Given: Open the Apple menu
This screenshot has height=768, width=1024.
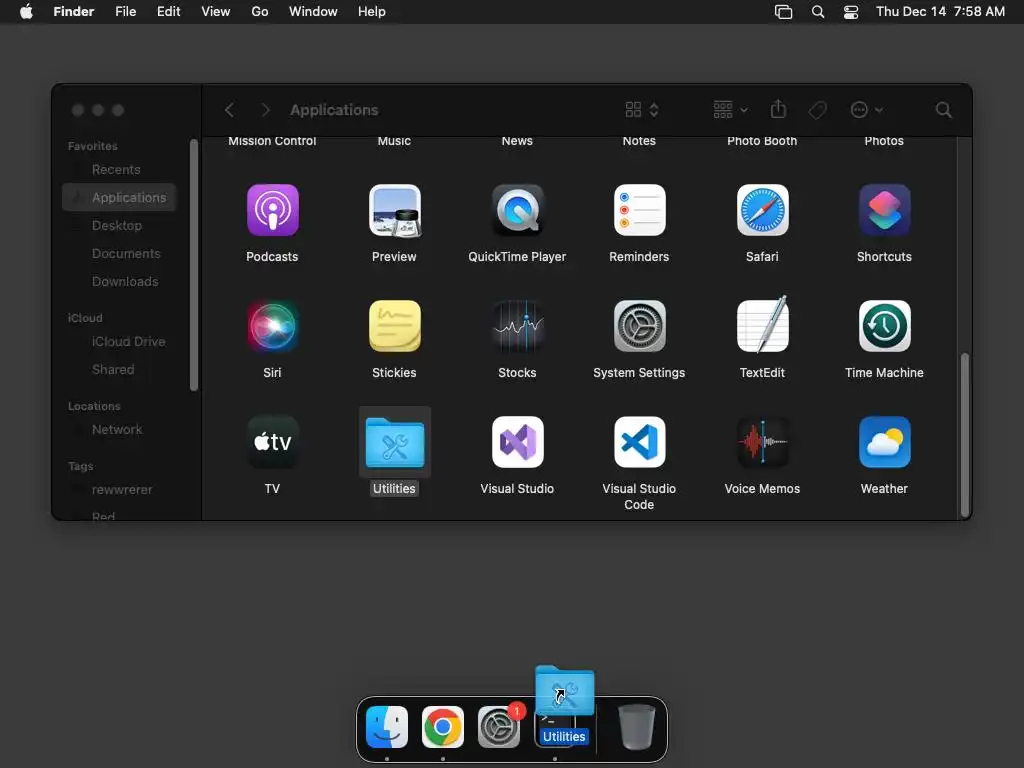Looking at the screenshot, I should (x=26, y=12).
